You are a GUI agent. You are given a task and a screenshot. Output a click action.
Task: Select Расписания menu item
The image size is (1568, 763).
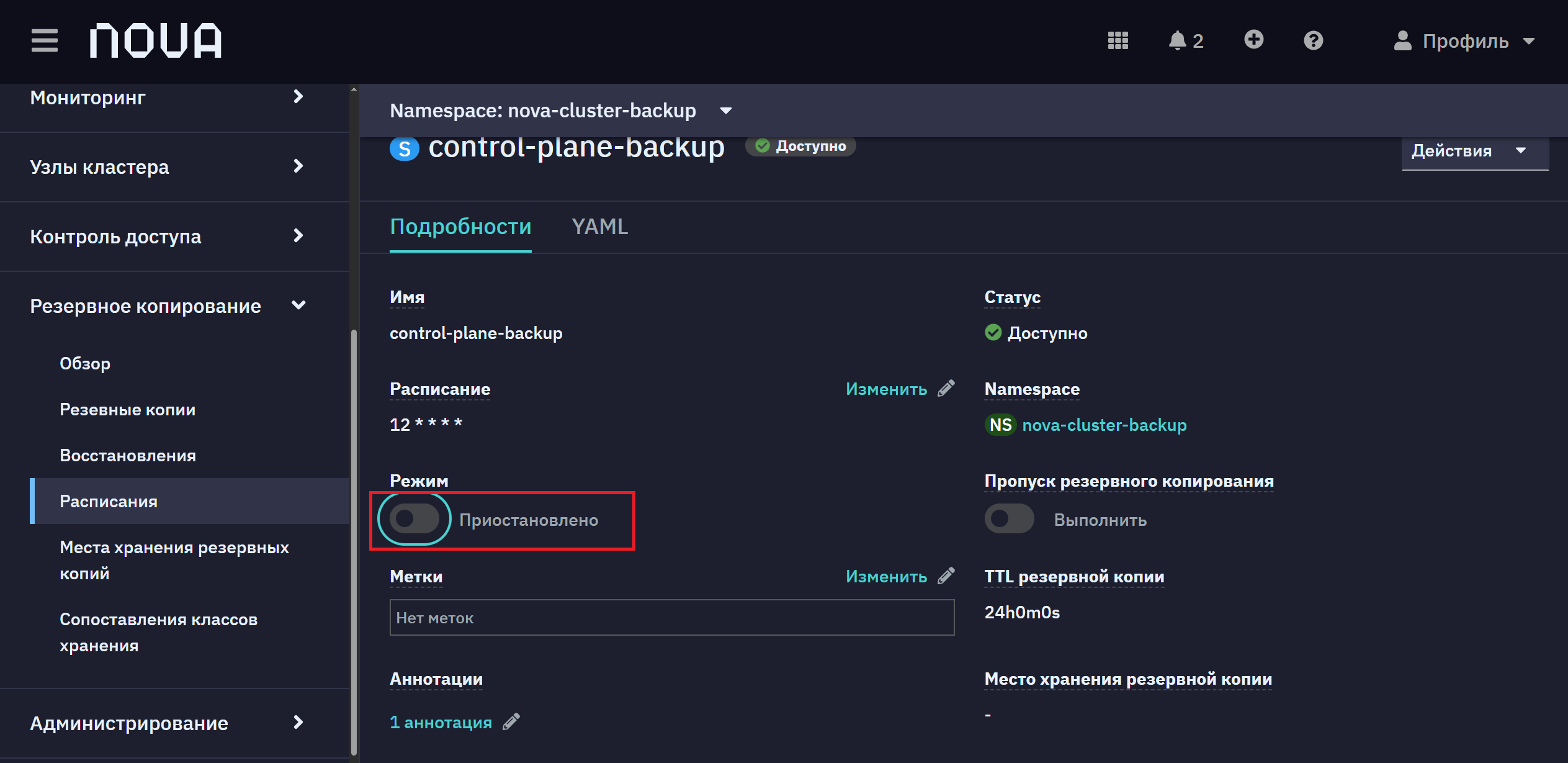(x=190, y=501)
